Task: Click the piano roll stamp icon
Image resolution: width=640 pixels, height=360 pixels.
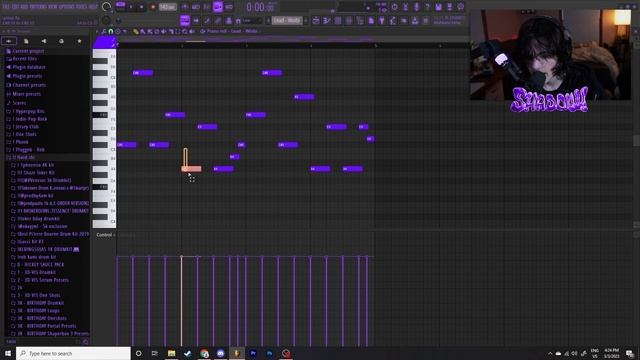Action: tap(118, 31)
